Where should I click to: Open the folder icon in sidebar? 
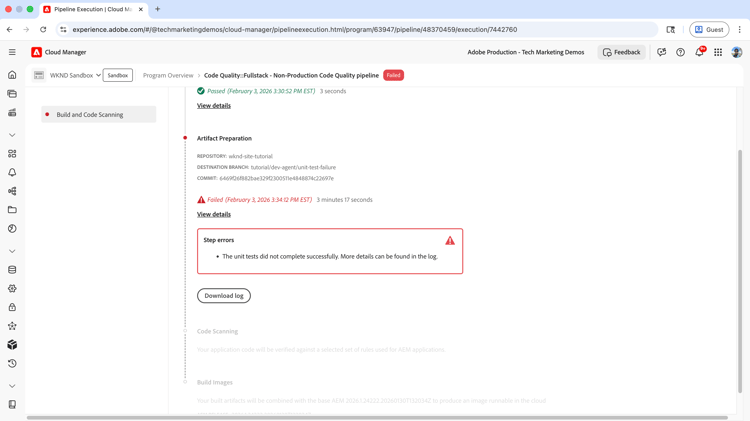click(12, 210)
